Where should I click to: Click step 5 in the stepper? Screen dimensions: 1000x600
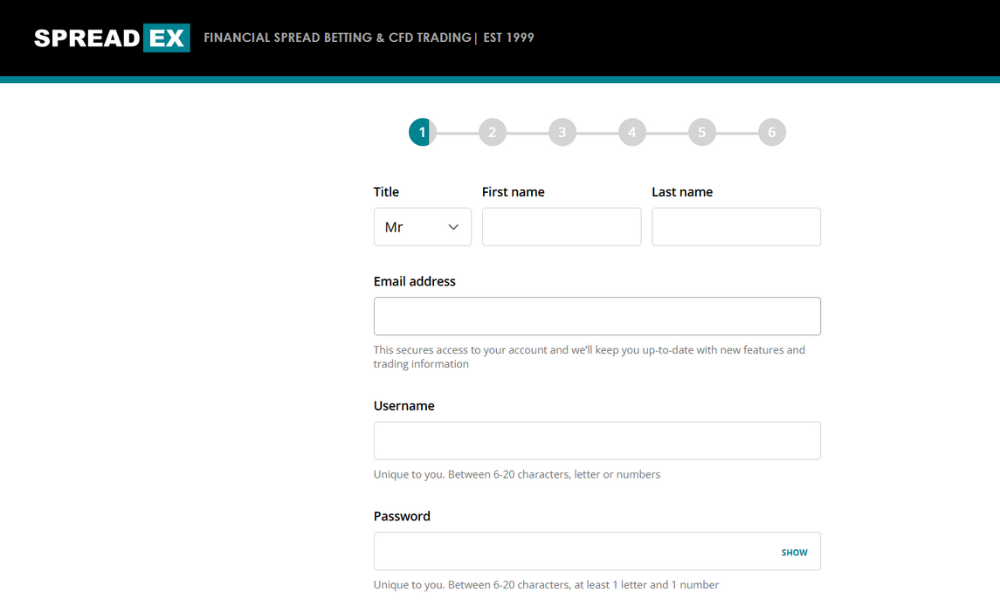[x=702, y=132]
